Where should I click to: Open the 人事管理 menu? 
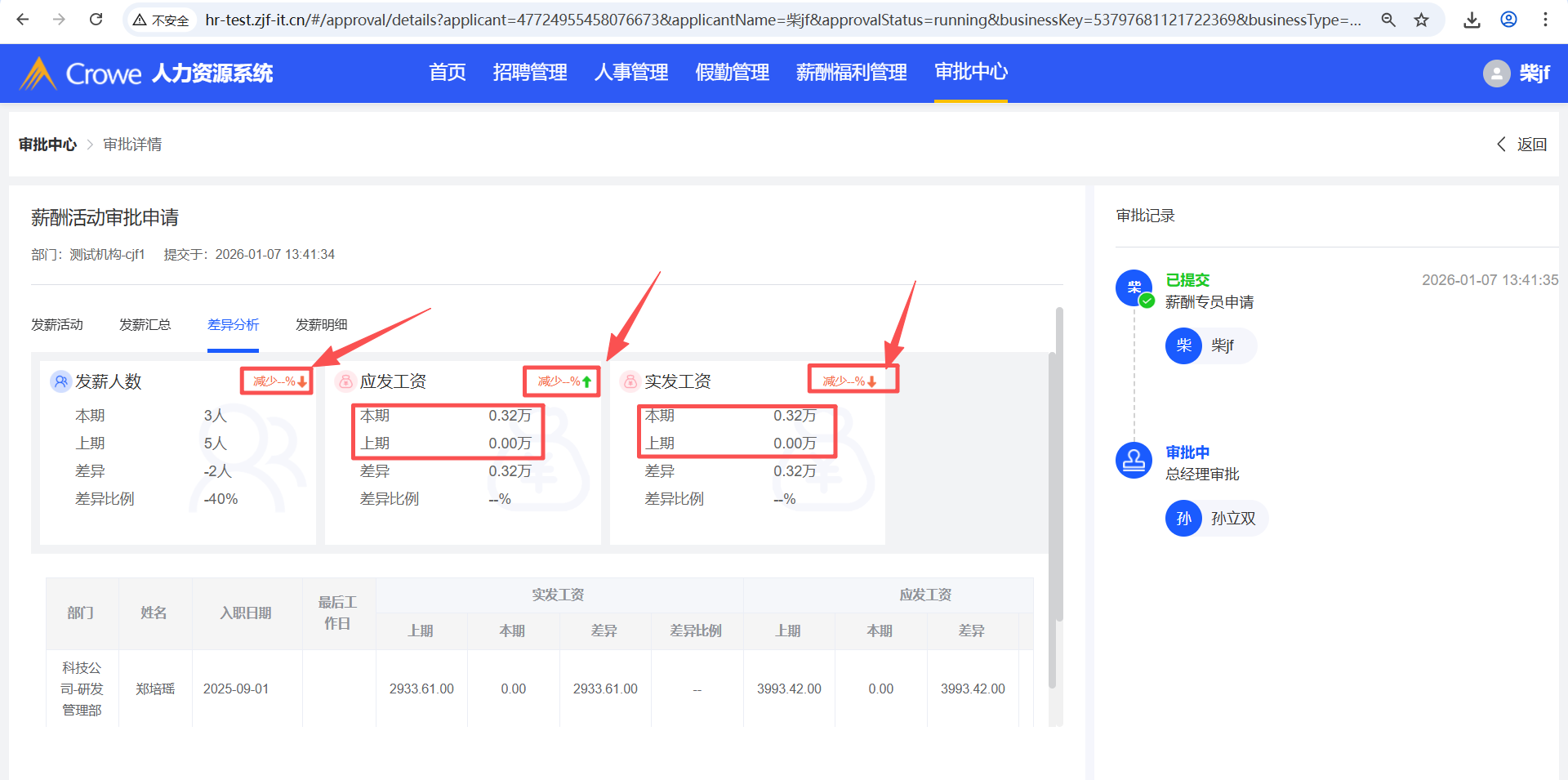(x=631, y=73)
